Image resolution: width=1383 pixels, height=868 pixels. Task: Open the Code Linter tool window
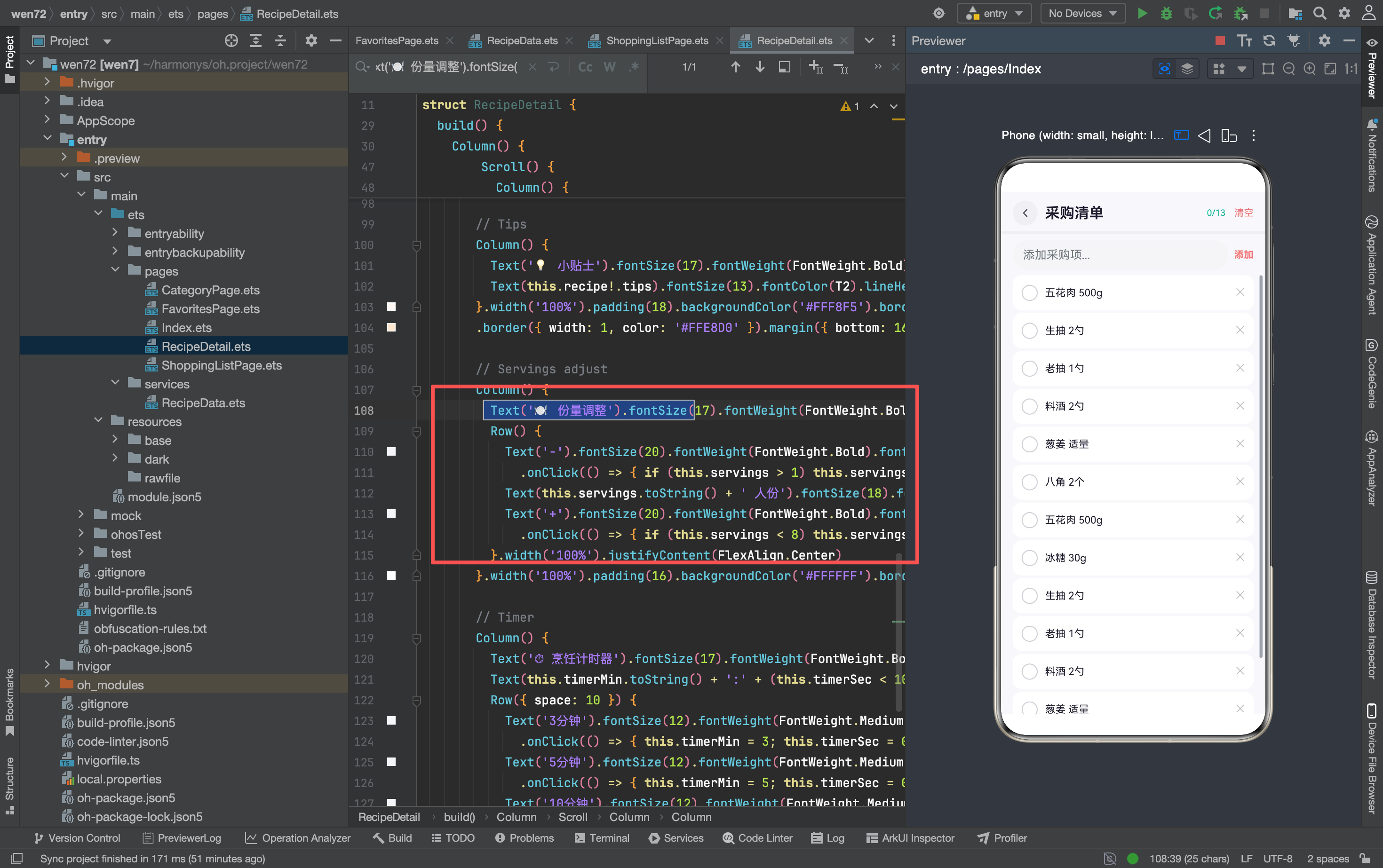(757, 837)
